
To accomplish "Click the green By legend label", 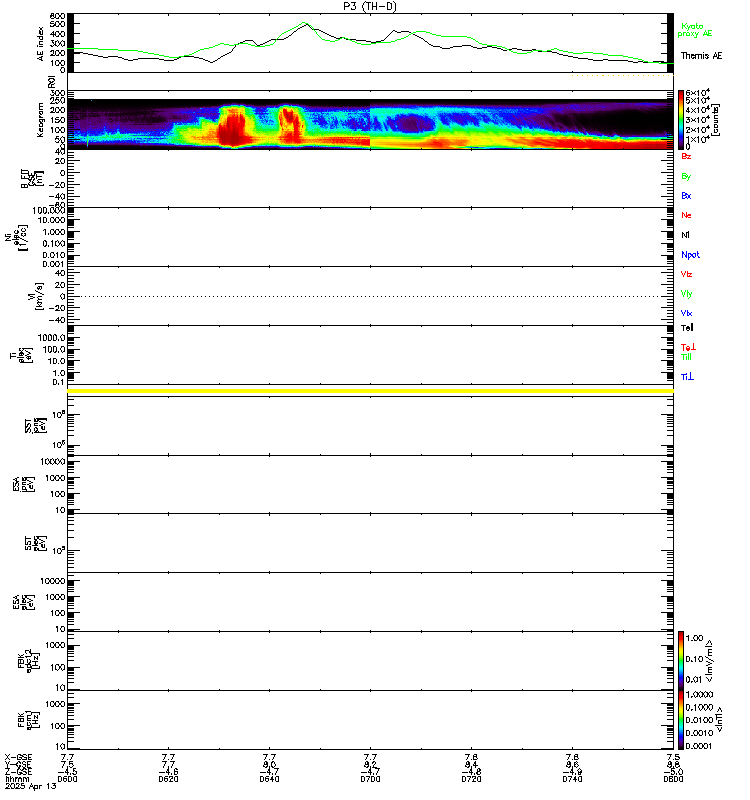I will (x=686, y=176).
